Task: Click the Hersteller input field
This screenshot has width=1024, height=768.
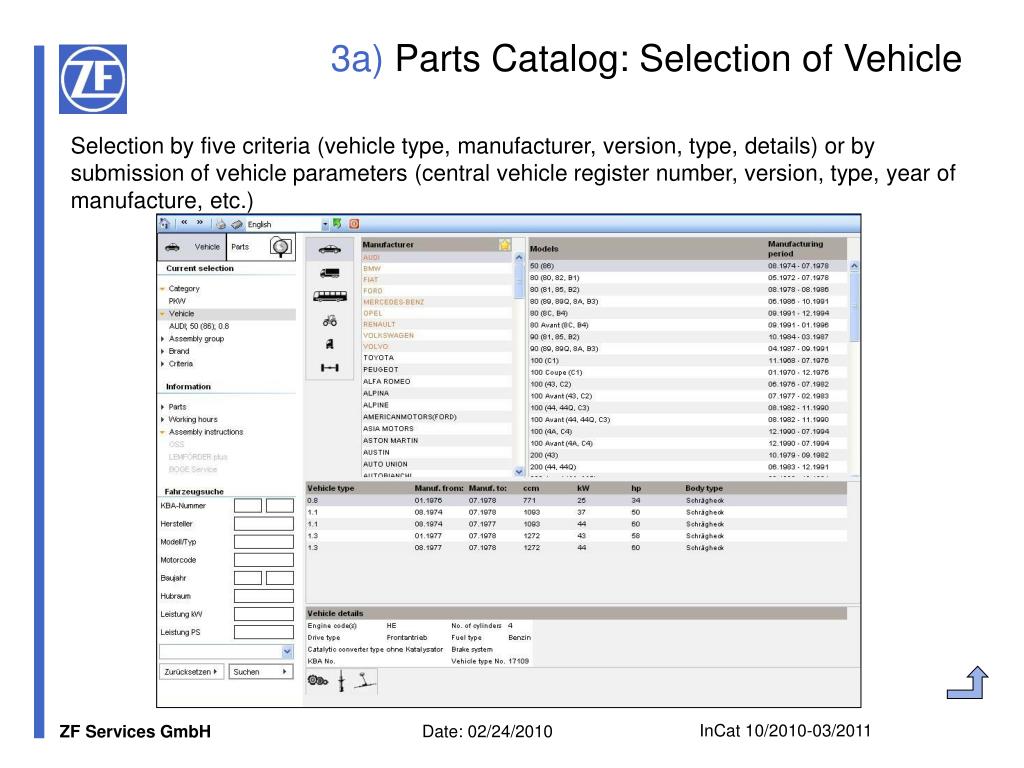Action: pyautogui.click(x=264, y=524)
